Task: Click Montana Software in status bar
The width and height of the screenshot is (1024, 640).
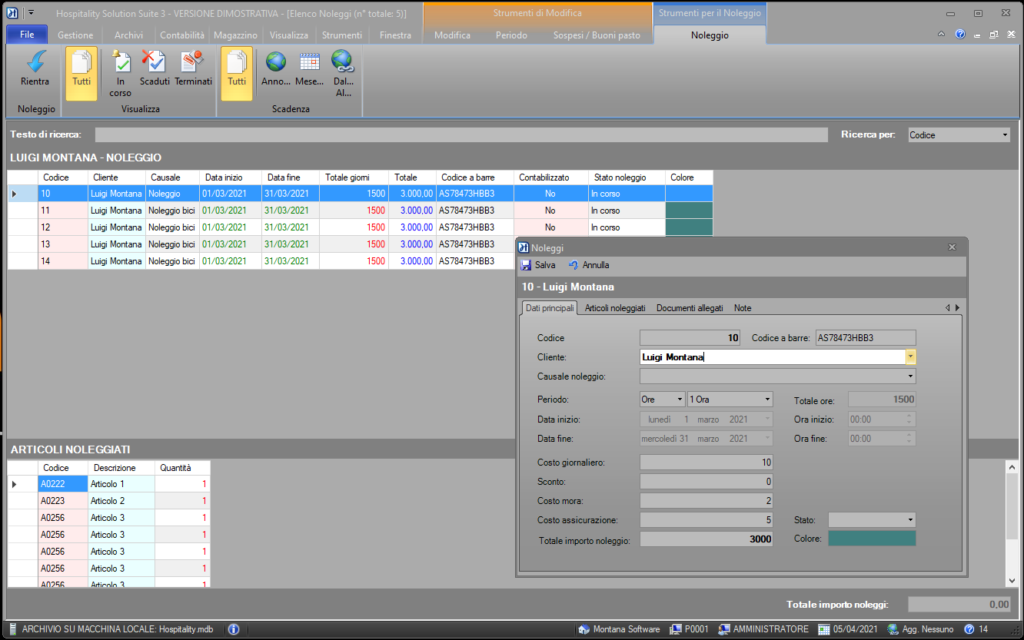Action: (619, 630)
